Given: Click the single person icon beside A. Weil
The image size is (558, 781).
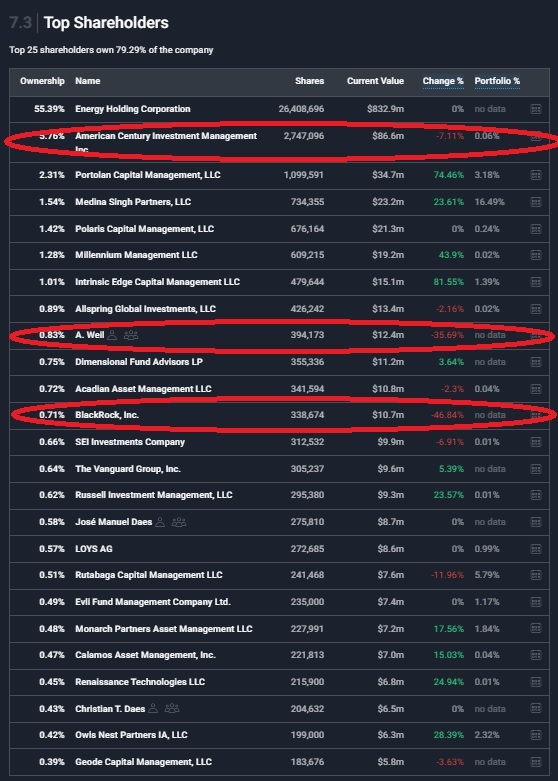Looking at the screenshot, I should point(113,335).
